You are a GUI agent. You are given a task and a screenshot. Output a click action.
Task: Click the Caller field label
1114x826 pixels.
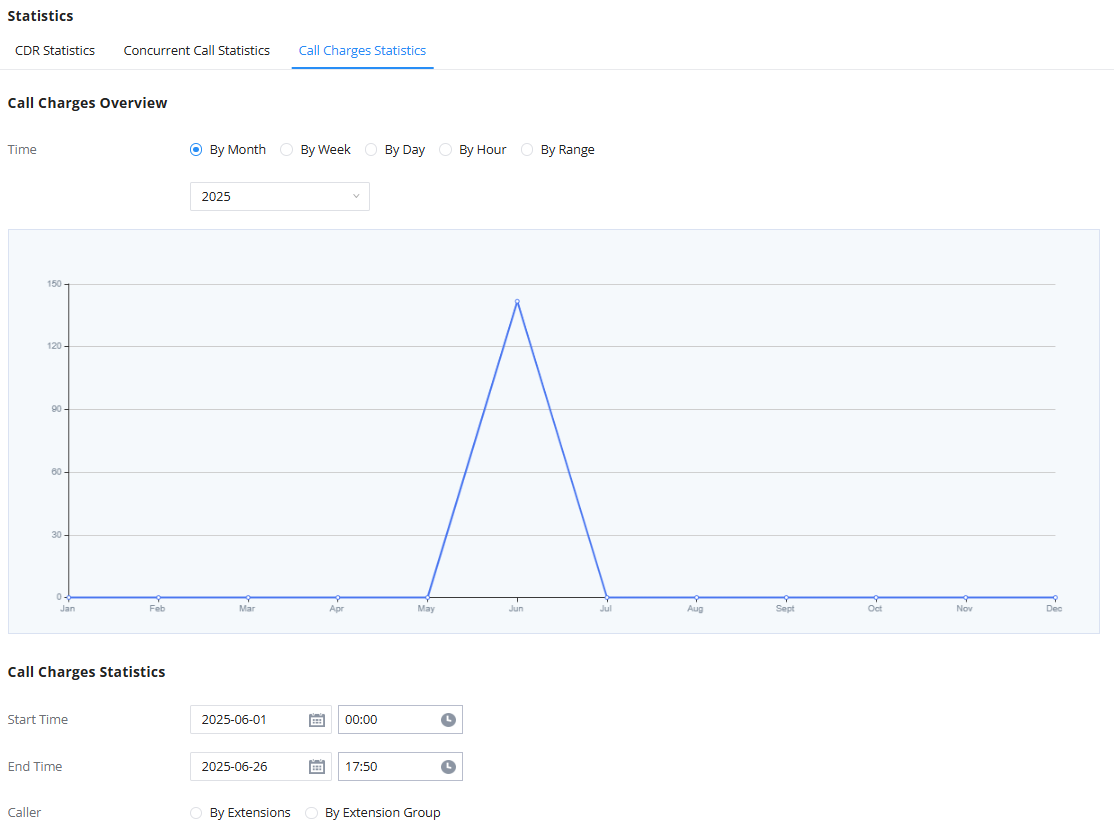tap(24, 813)
